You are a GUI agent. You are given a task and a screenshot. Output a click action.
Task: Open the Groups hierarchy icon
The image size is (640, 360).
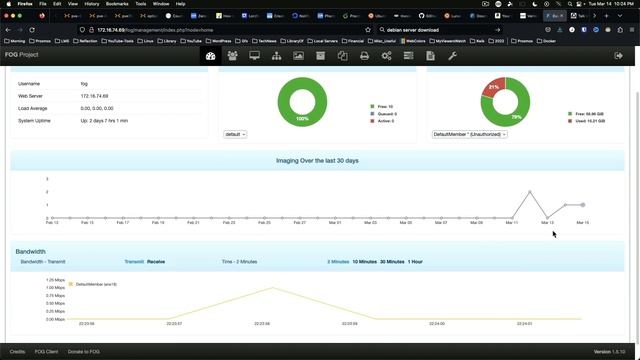[x=276, y=56]
